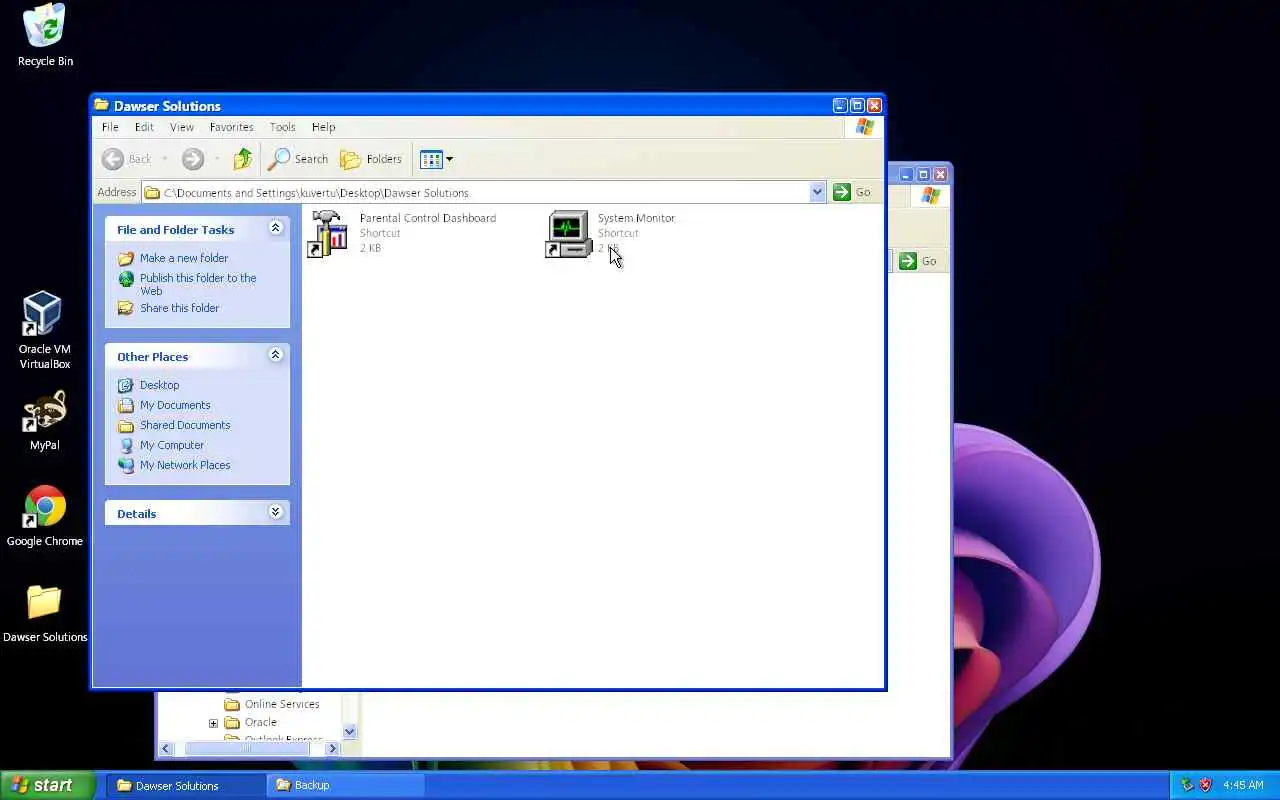Collapse the Other Places panel
Viewport: 1280px width, 800px height.
pos(275,355)
